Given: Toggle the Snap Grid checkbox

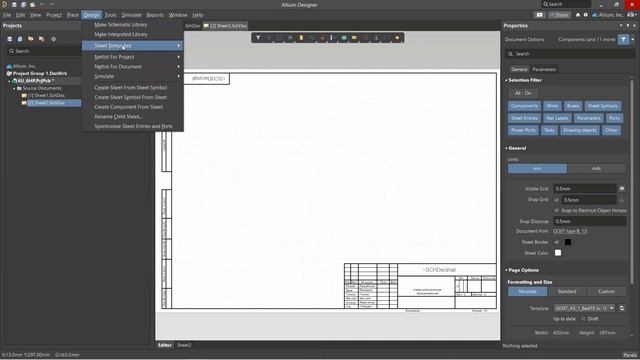Looking at the screenshot, I should click(557, 200).
